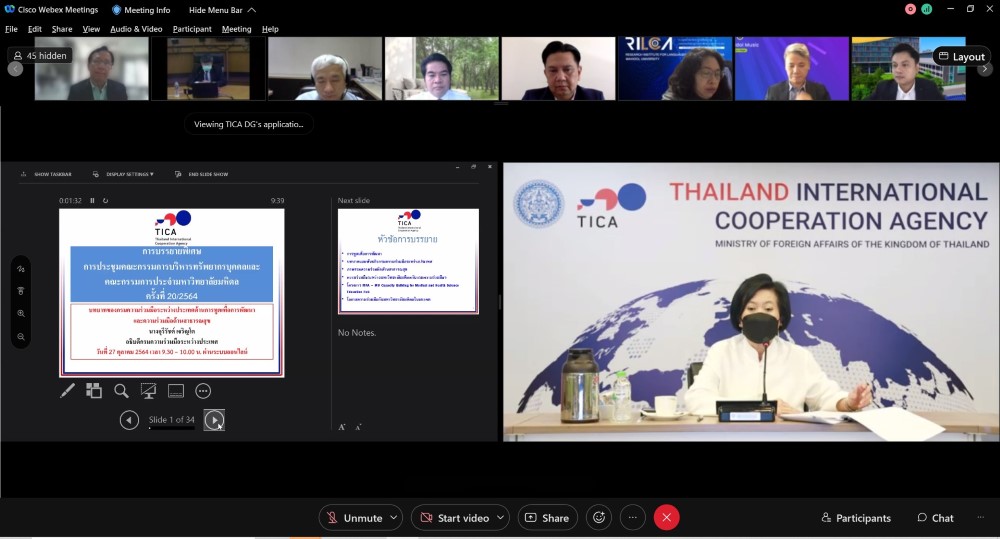Black out the slide show screen

(x=148, y=391)
